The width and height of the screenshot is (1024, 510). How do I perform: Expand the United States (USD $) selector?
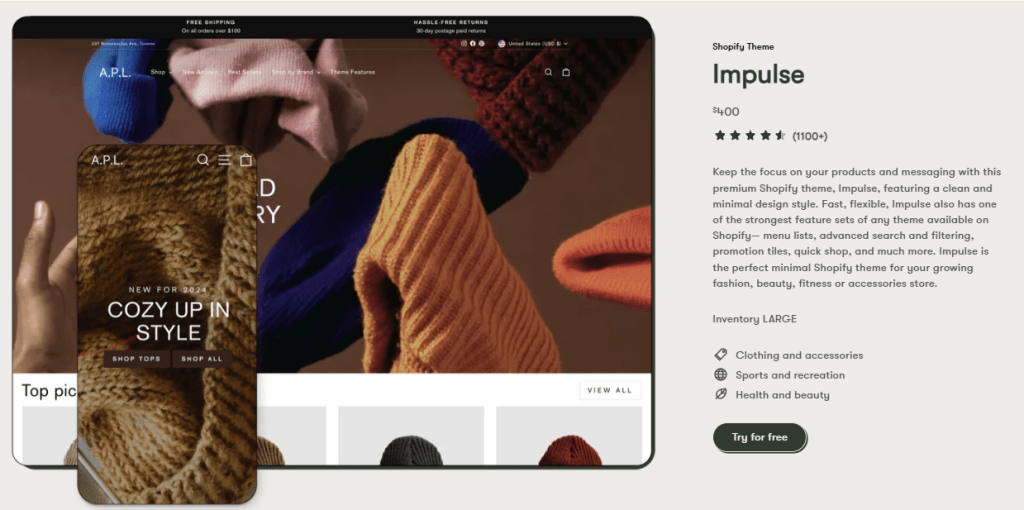click(533, 44)
